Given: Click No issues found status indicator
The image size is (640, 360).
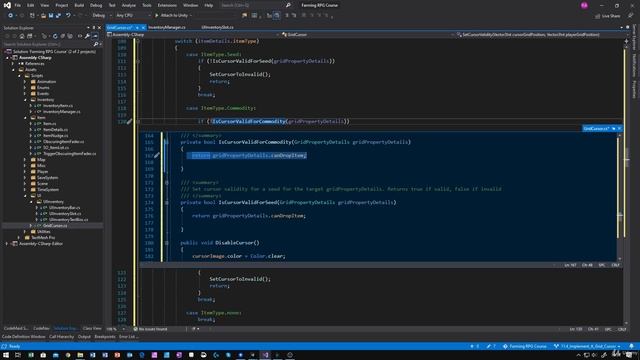Looking at the screenshot, I should click(x=150, y=329).
